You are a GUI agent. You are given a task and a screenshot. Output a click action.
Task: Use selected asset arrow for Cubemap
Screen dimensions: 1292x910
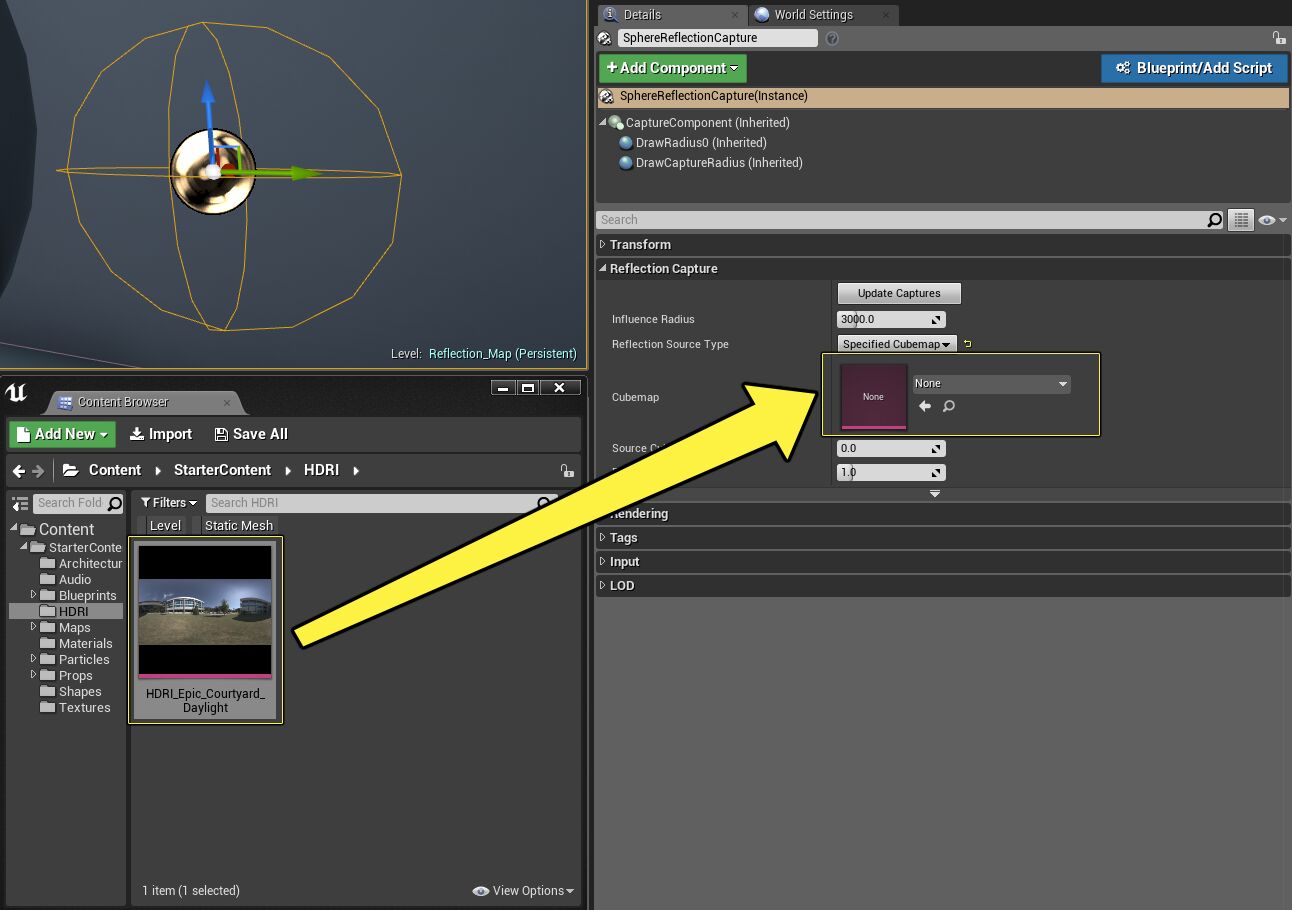pos(925,406)
